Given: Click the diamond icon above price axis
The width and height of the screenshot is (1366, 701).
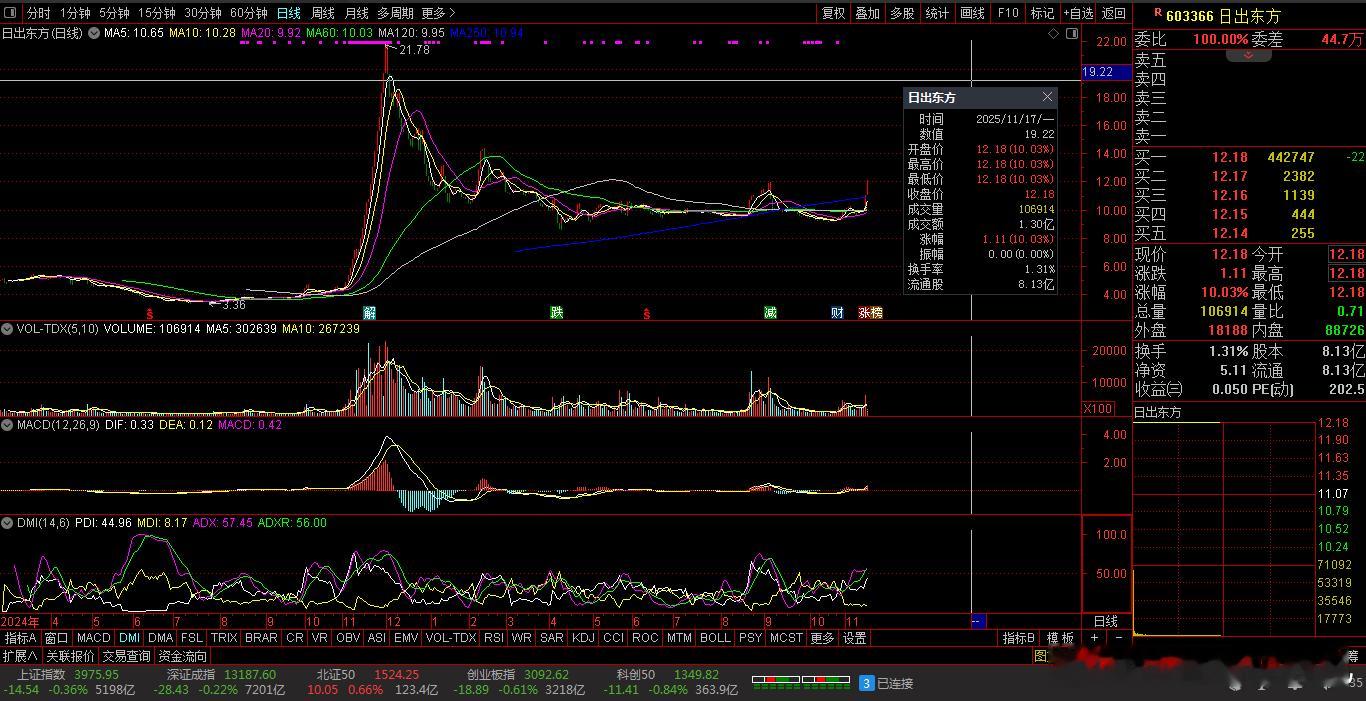Looking at the screenshot, I should click(x=1054, y=33).
